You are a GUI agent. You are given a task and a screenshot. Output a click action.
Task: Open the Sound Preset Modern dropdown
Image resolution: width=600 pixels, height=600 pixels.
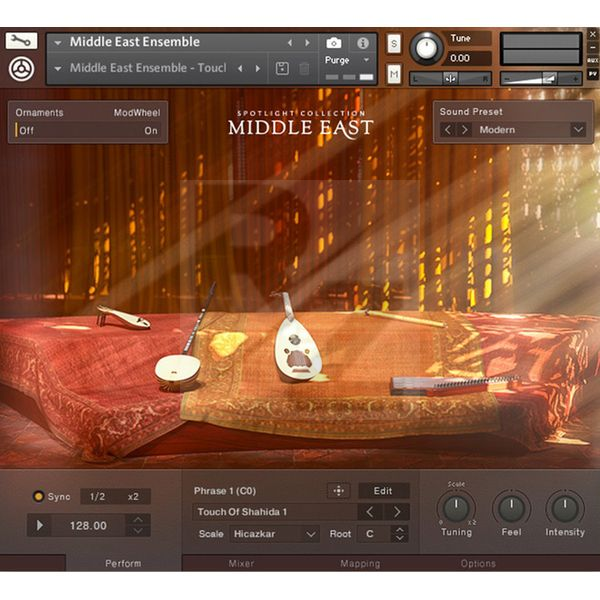coord(578,130)
